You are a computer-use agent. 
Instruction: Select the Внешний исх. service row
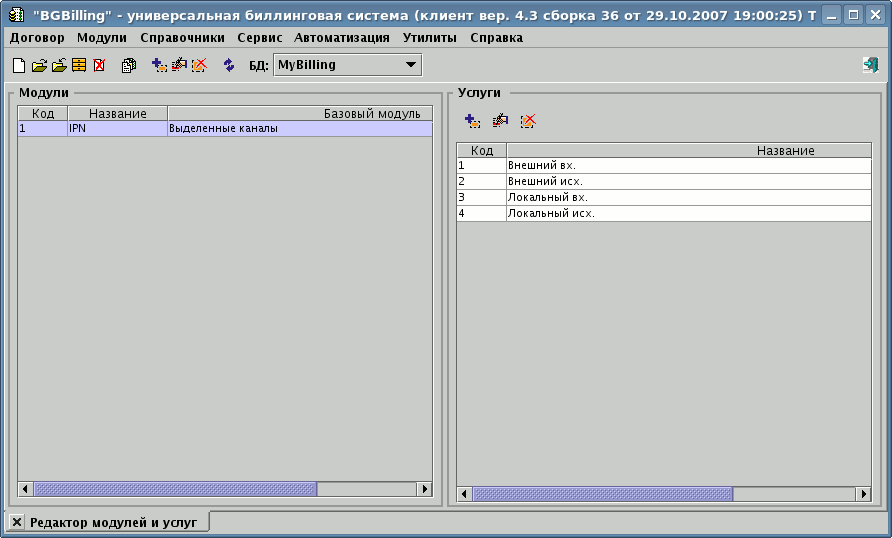(664, 181)
